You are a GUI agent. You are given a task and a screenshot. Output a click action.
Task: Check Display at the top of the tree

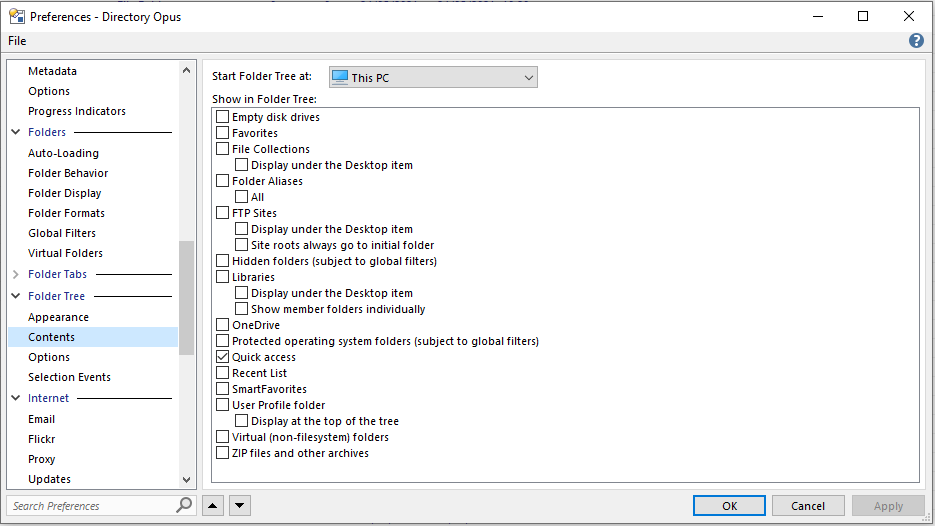coord(242,421)
